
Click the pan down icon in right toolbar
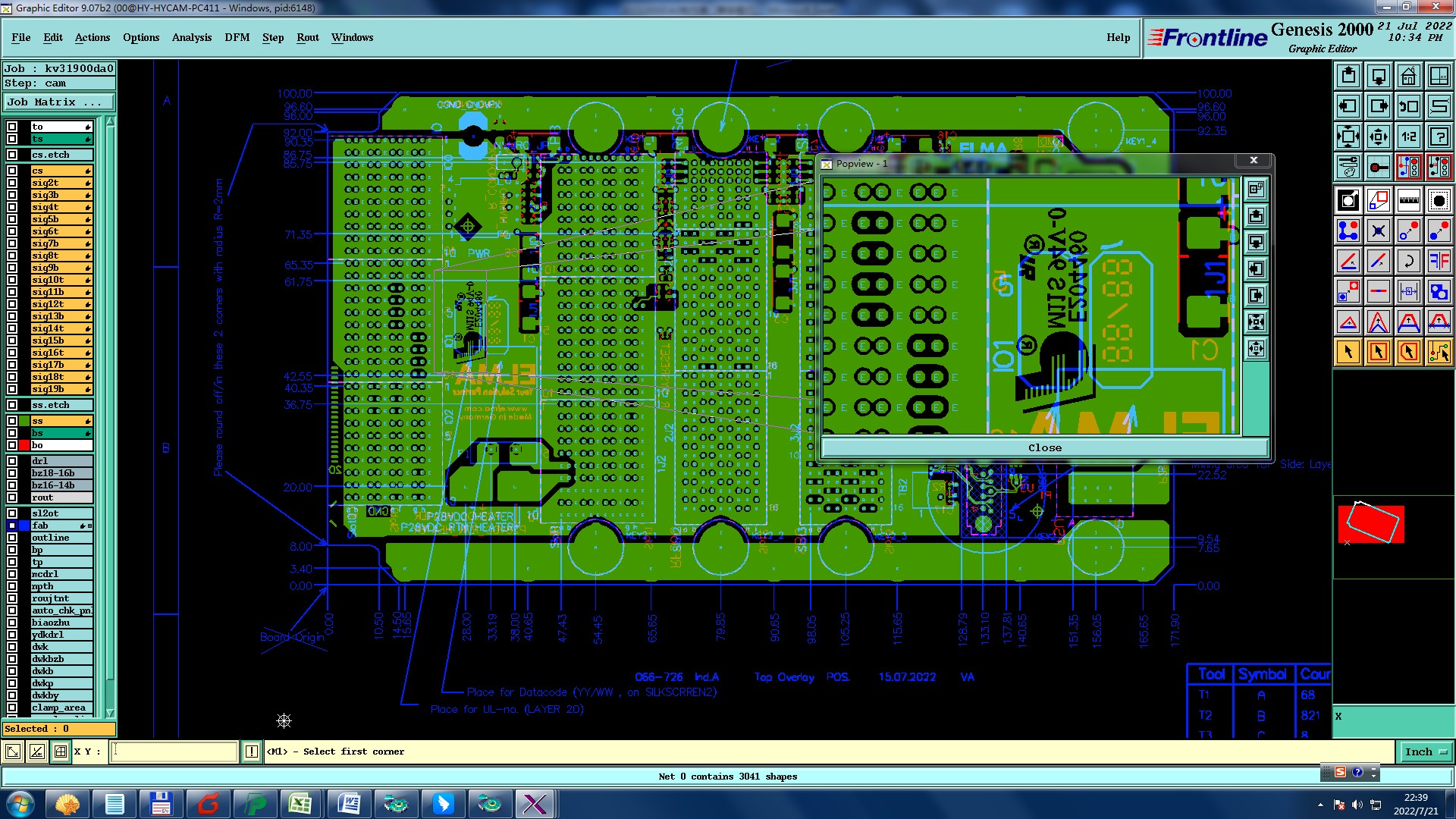(x=1379, y=76)
